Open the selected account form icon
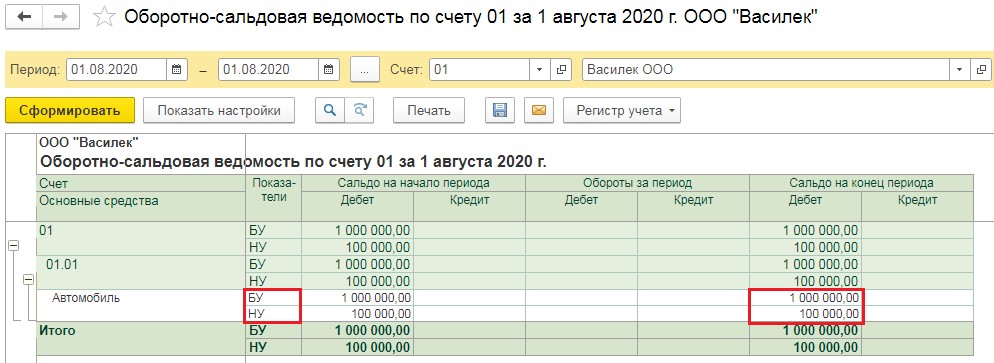 [561, 70]
